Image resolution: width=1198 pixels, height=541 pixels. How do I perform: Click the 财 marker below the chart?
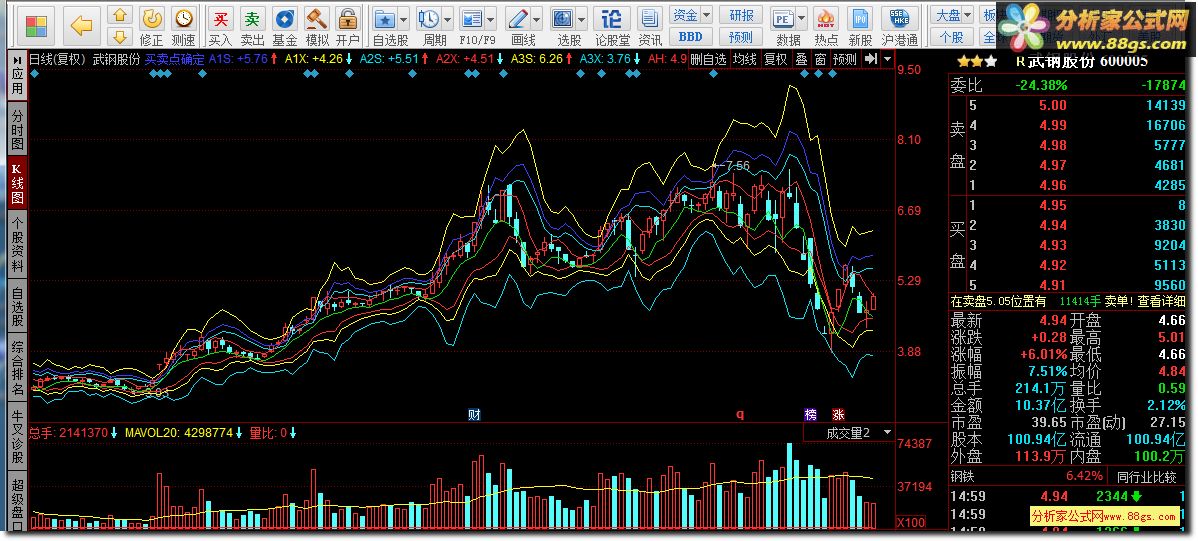tap(474, 415)
